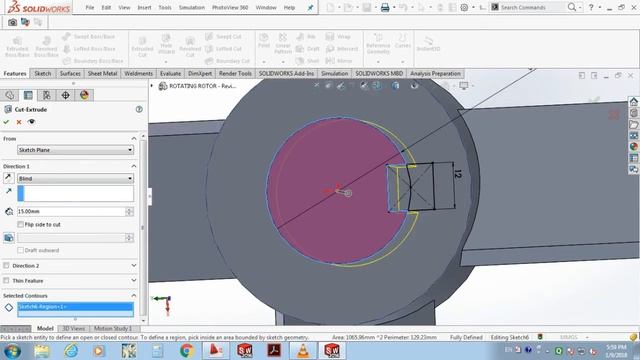The width and height of the screenshot is (640, 360).
Task: Open the Design Library task pane icon
Action: pyautogui.click(x=633, y=113)
